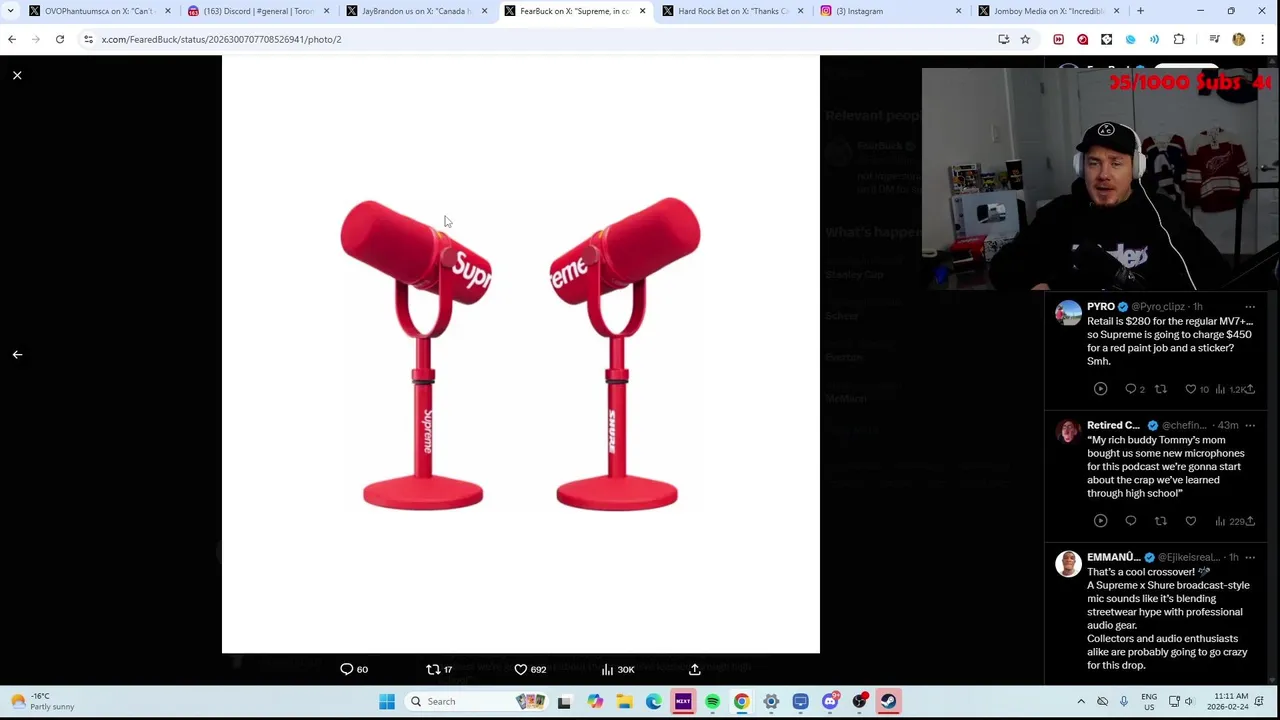
Task: Switch to the Hard Rock Bet on X tab
Action: [x=732, y=11]
